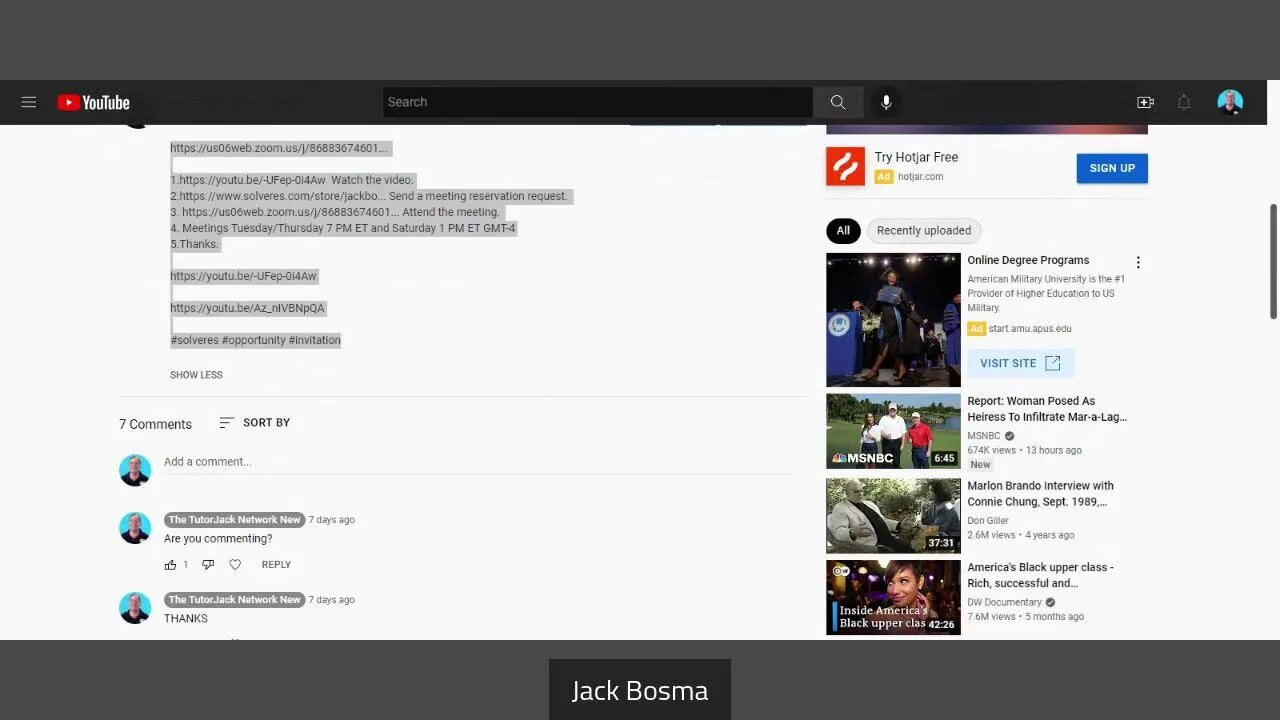Click the page vertical scrollbar thumb
The image size is (1280, 720).
[1273, 262]
